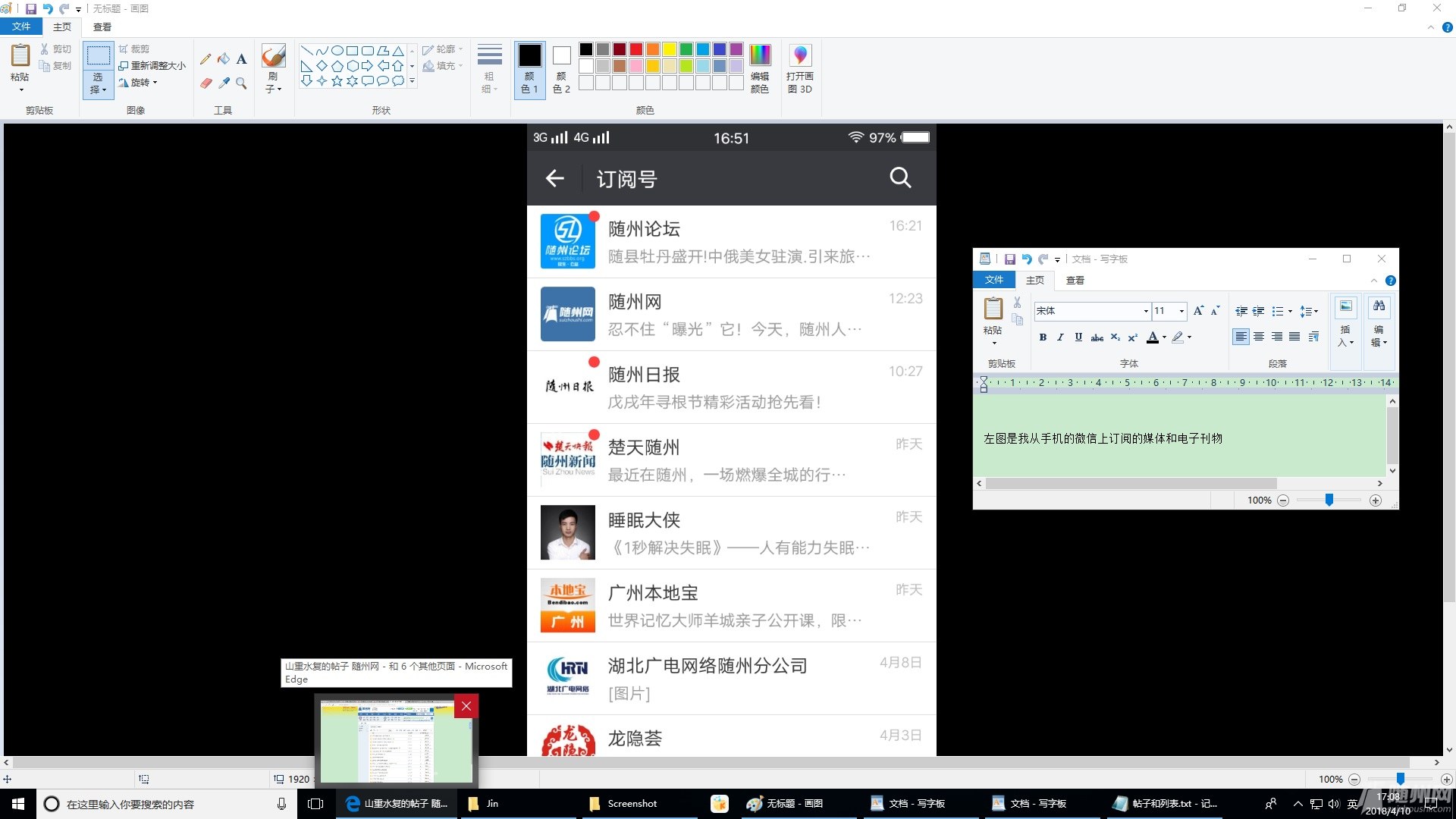Click the Paste clipboard icon in Paint

point(20,55)
